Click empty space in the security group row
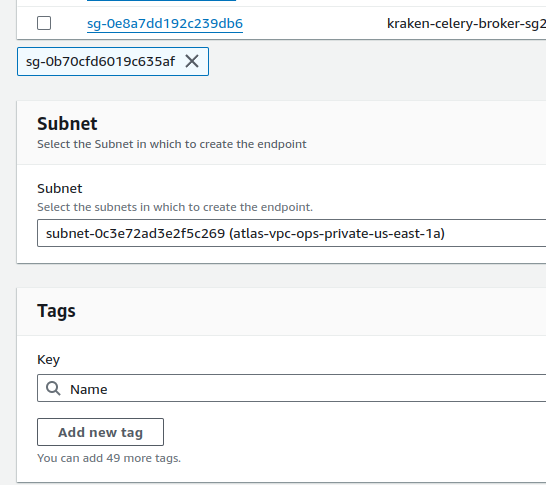This screenshot has height=485, width=546. [x=313, y=24]
